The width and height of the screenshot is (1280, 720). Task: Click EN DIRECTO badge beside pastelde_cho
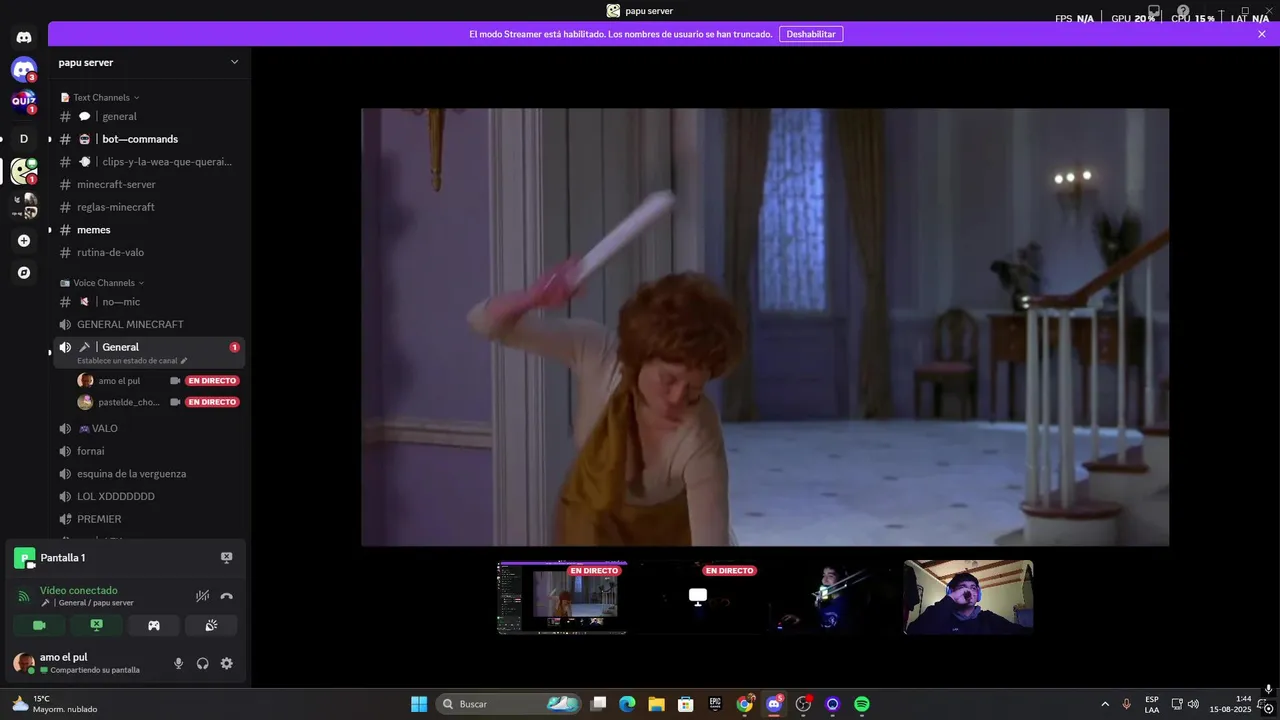click(x=212, y=402)
